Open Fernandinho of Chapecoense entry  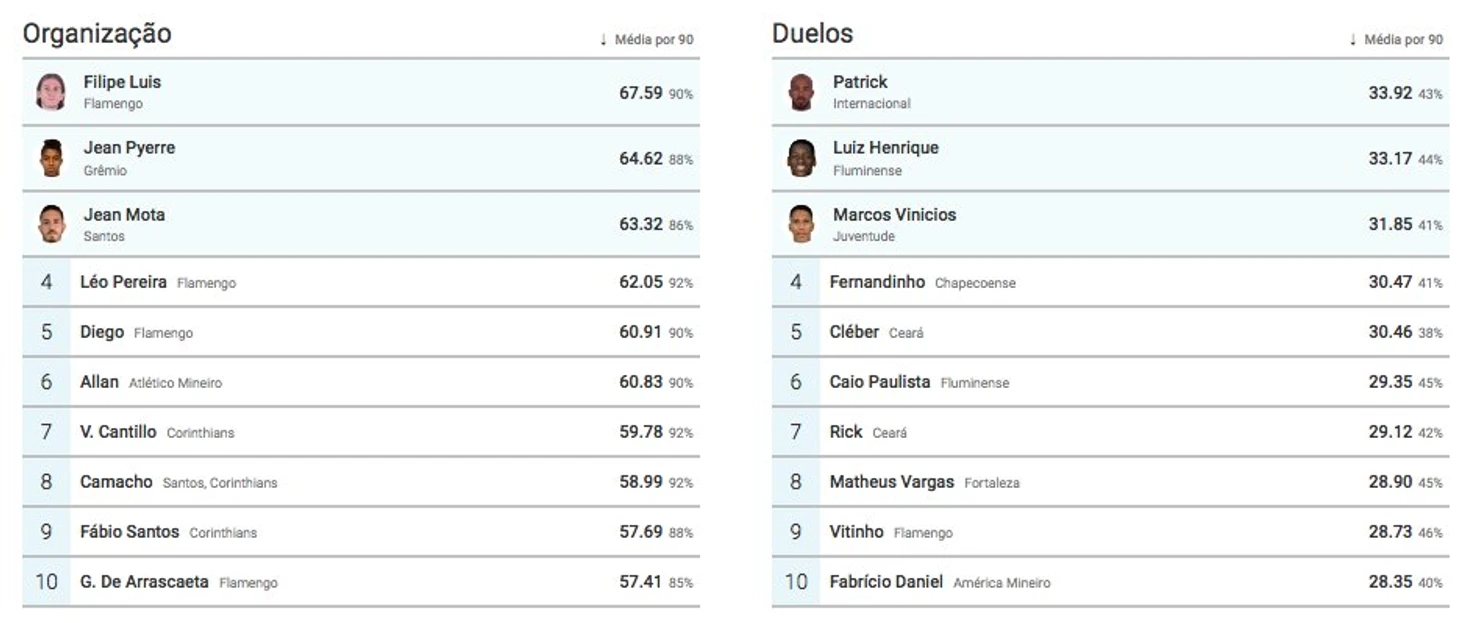pos(877,282)
